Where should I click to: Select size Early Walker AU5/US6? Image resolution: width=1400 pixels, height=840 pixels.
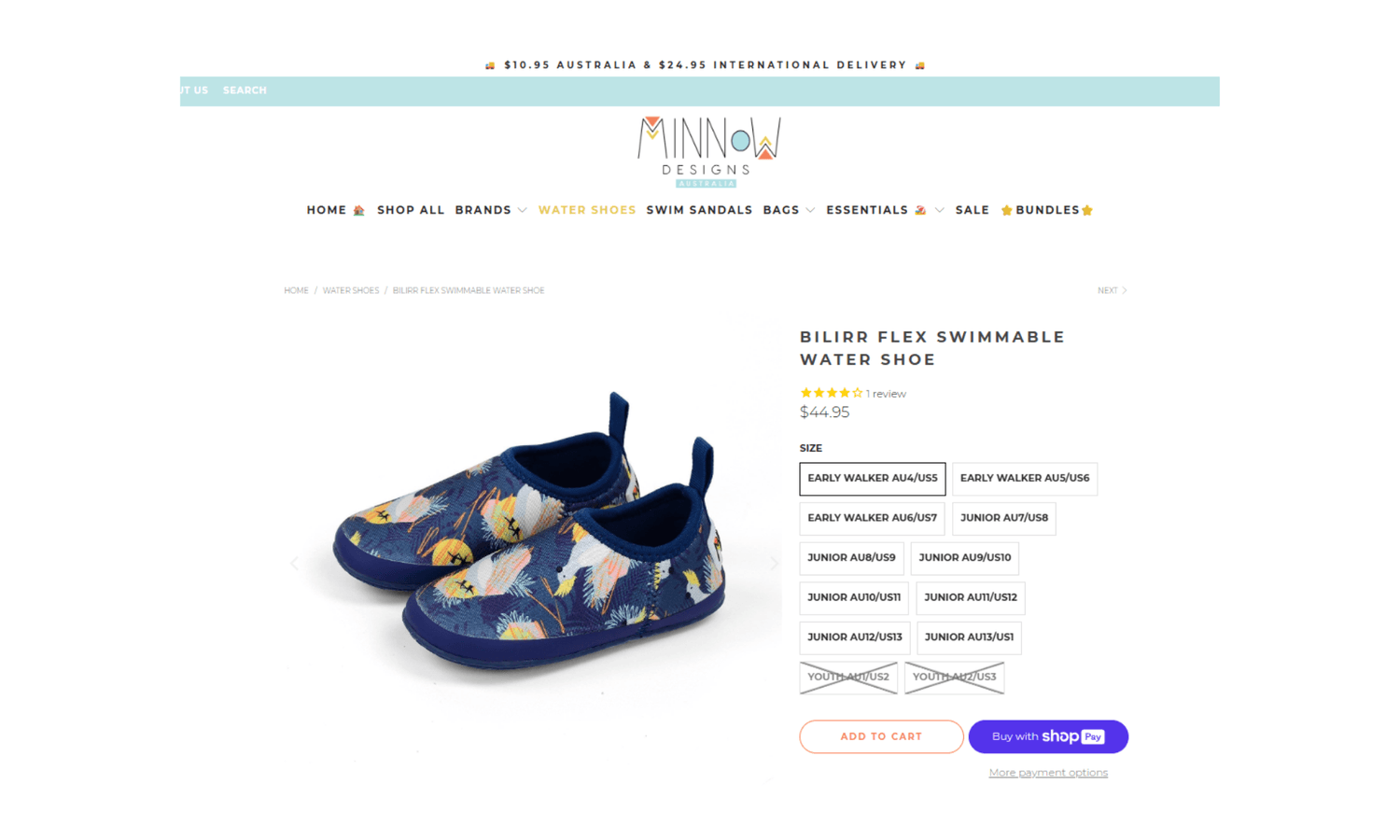point(1025,479)
